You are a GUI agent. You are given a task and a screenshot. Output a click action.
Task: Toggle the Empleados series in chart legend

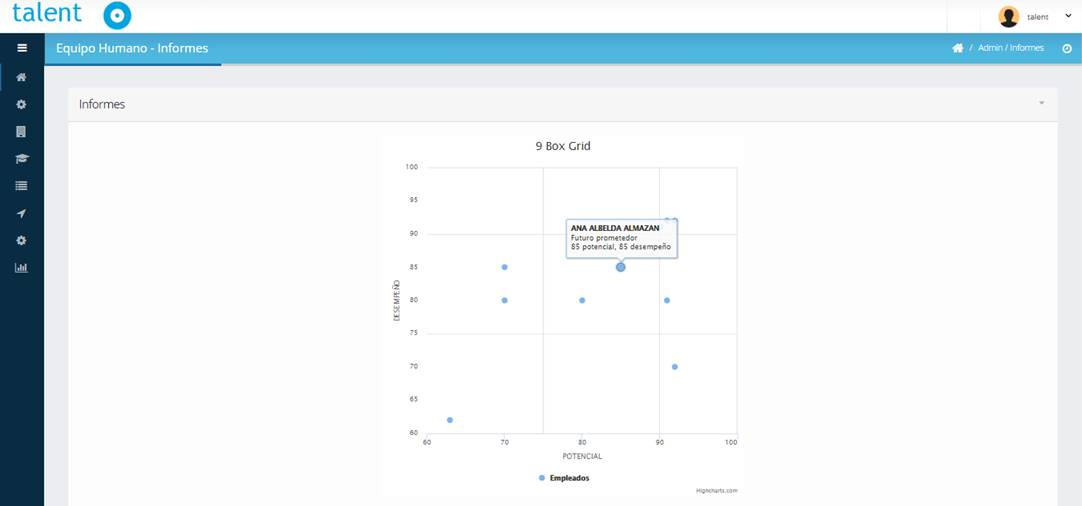tap(569, 478)
